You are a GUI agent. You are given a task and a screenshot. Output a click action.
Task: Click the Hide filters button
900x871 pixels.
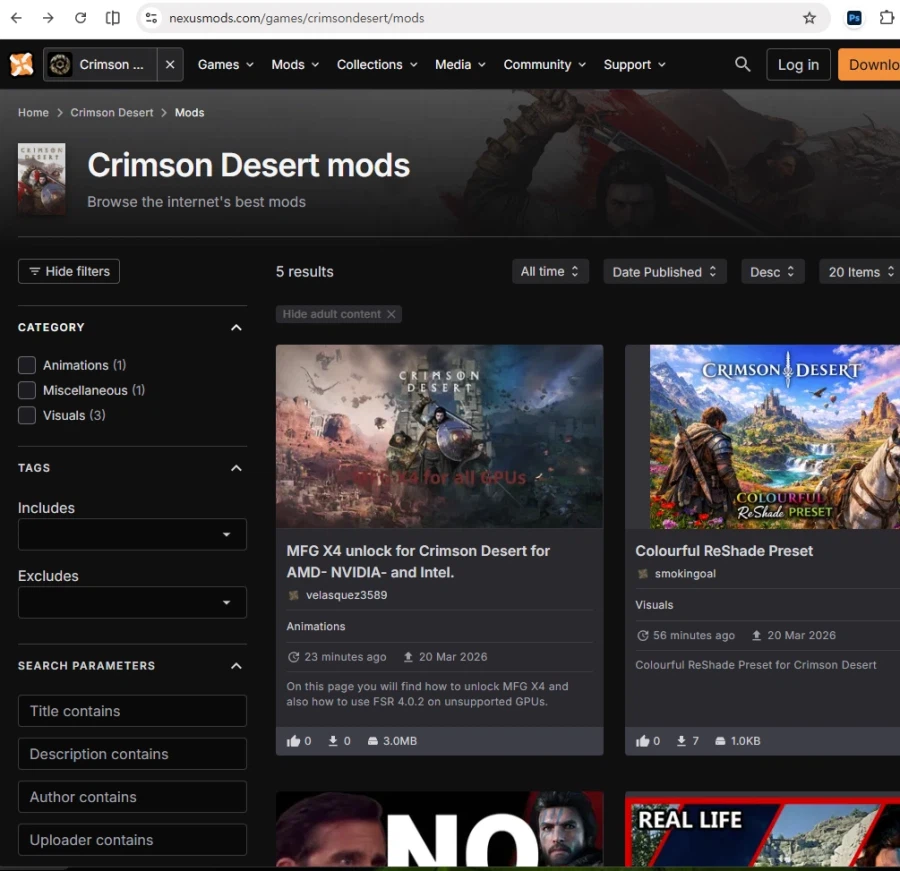coord(69,271)
